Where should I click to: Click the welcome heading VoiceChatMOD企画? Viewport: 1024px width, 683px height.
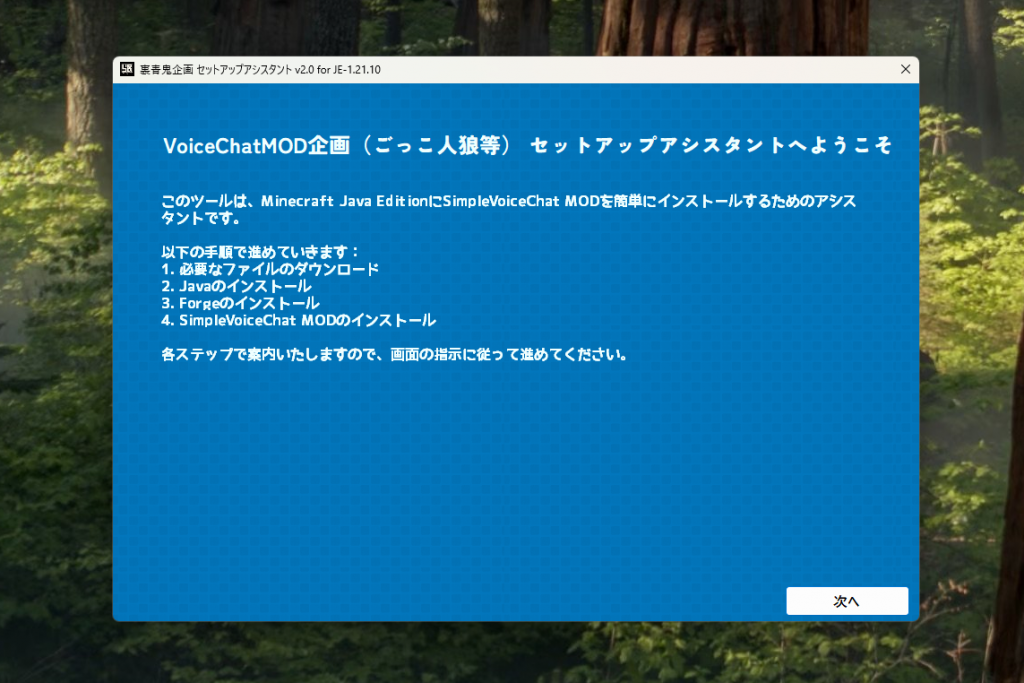tap(257, 146)
